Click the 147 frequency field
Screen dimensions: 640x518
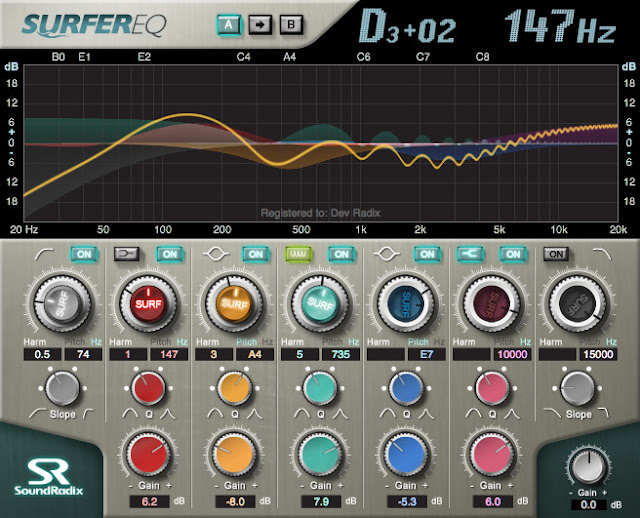169,354
